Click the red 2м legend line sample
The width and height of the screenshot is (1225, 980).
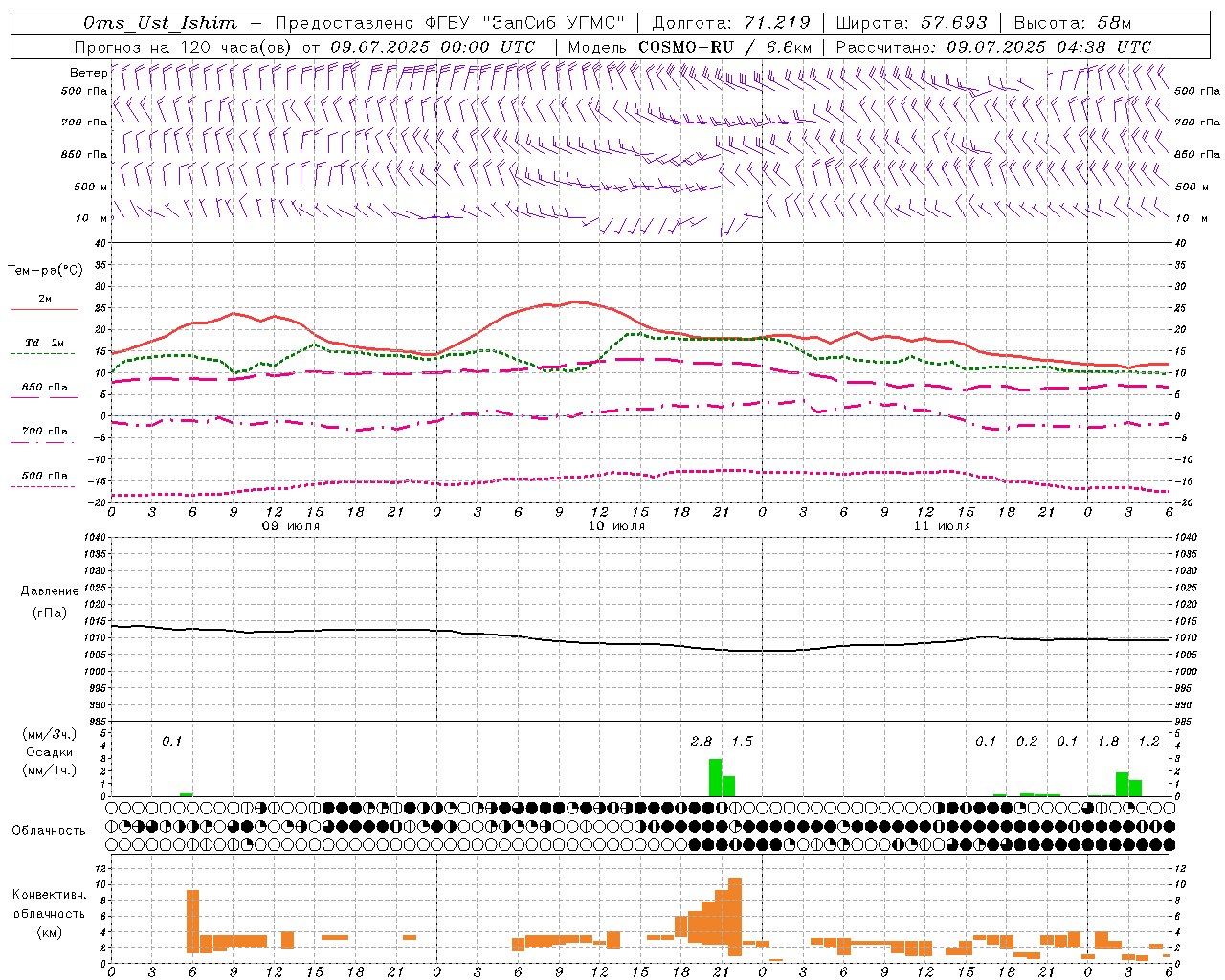point(44,309)
